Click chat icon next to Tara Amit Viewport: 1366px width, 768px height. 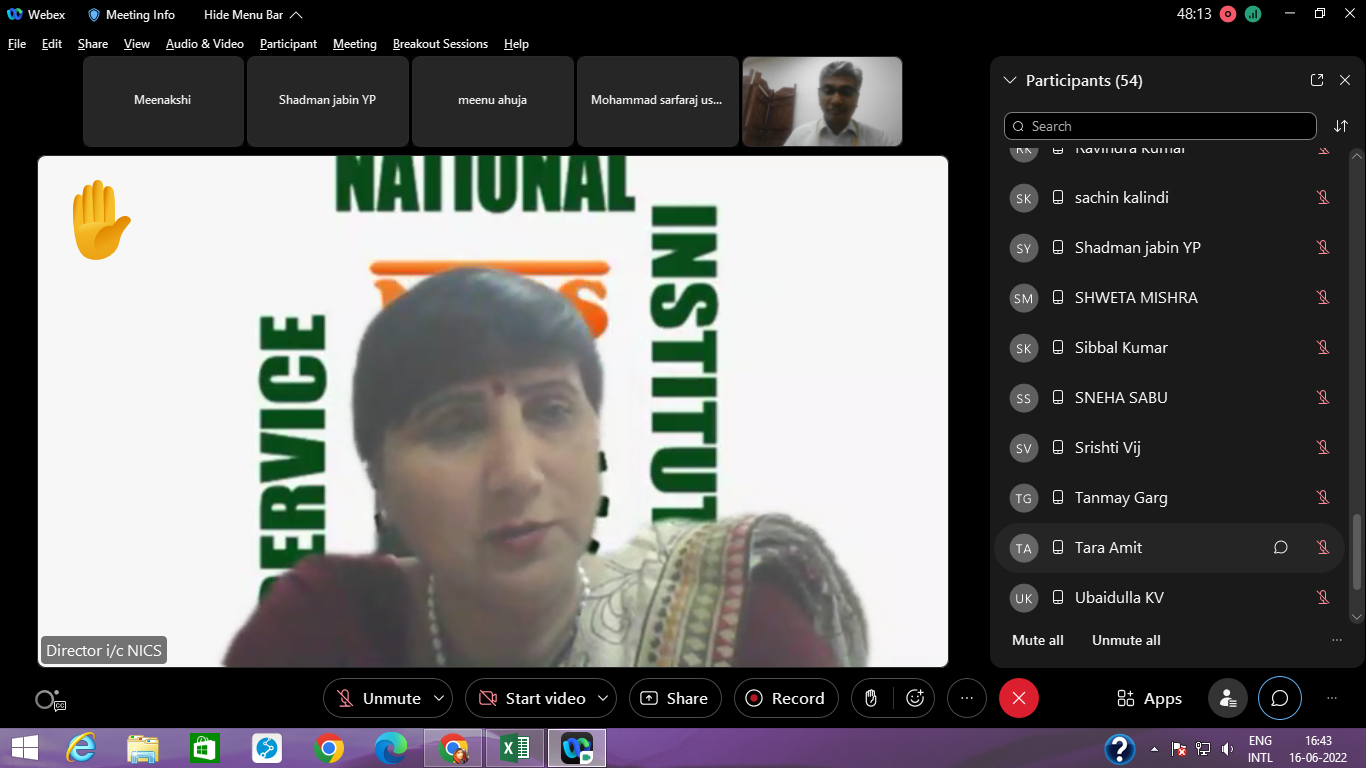point(1280,547)
